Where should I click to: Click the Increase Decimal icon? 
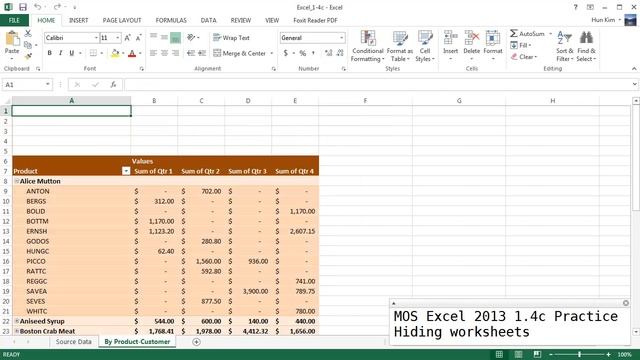(328, 53)
